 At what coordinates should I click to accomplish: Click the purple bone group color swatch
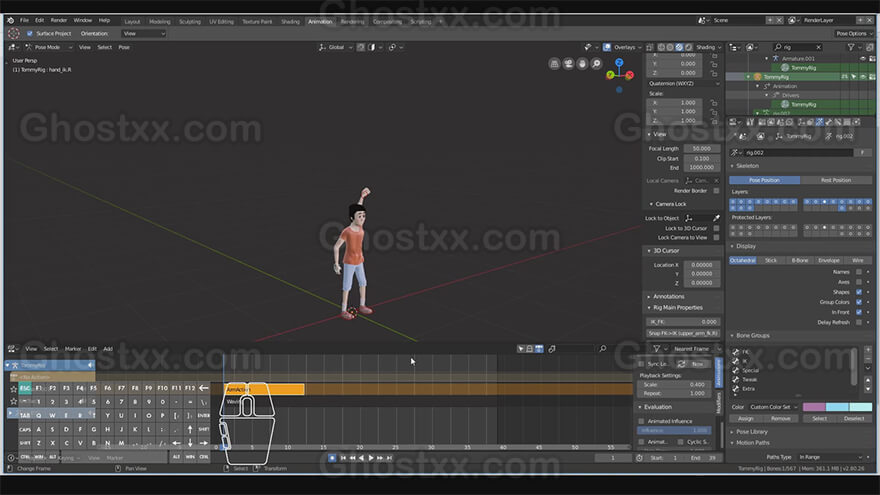point(814,407)
